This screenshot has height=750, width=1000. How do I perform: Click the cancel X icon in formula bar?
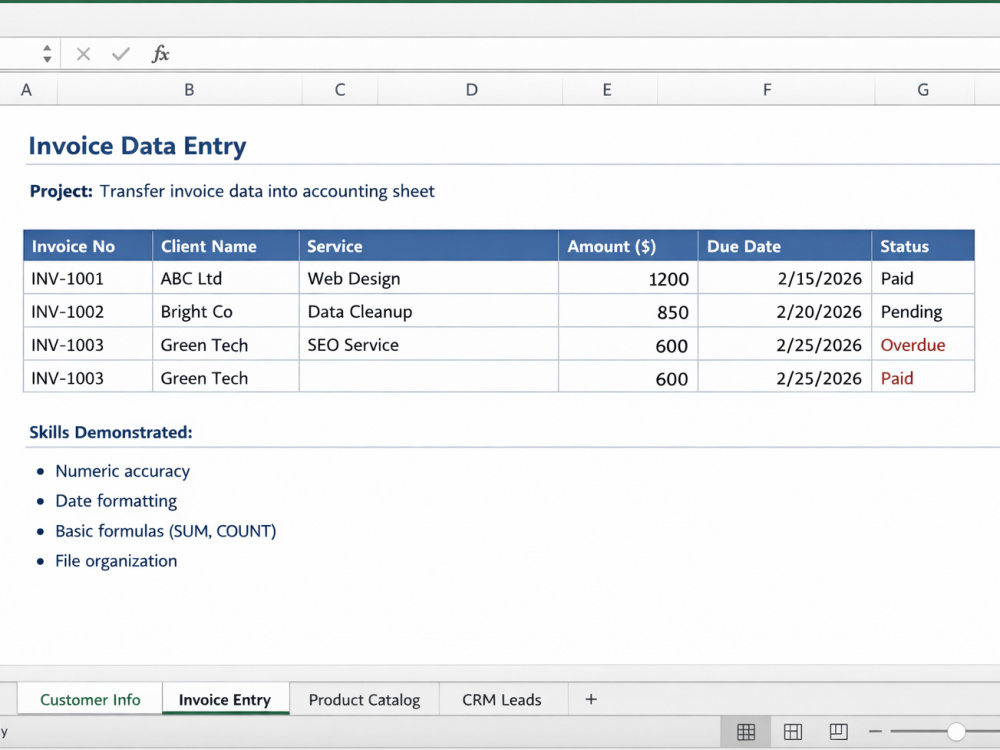click(83, 54)
